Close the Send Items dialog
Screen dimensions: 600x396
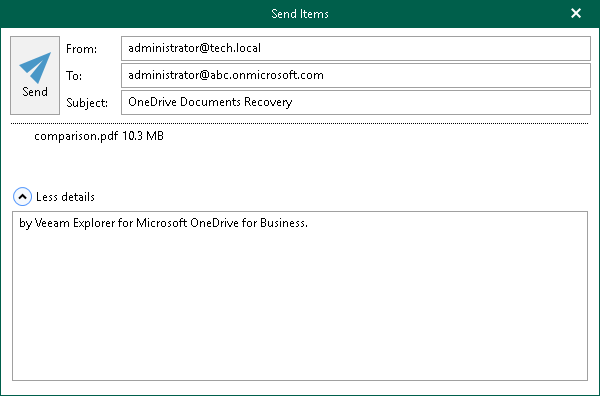pos(576,13)
